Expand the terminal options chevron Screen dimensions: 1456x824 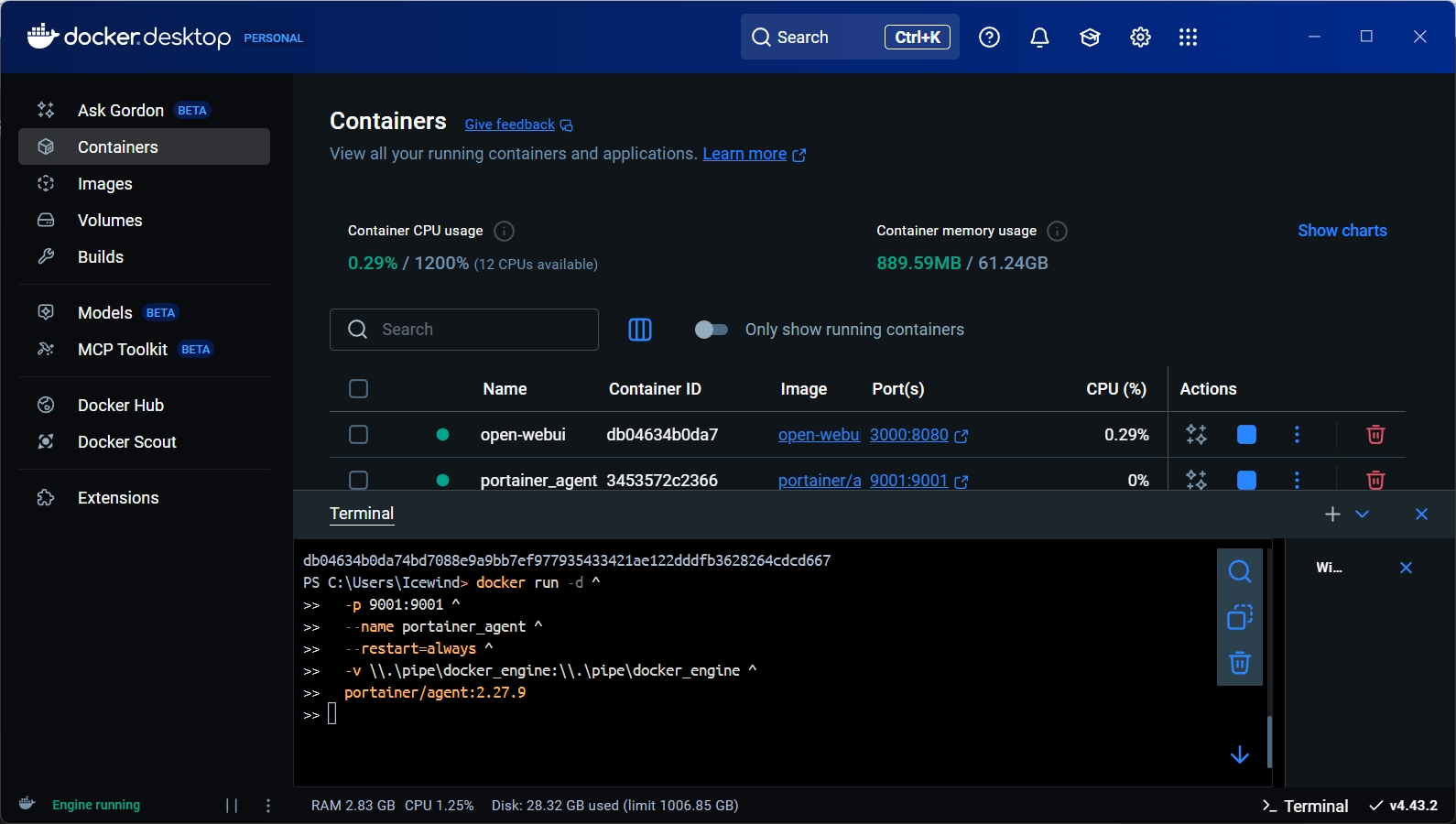click(1362, 515)
